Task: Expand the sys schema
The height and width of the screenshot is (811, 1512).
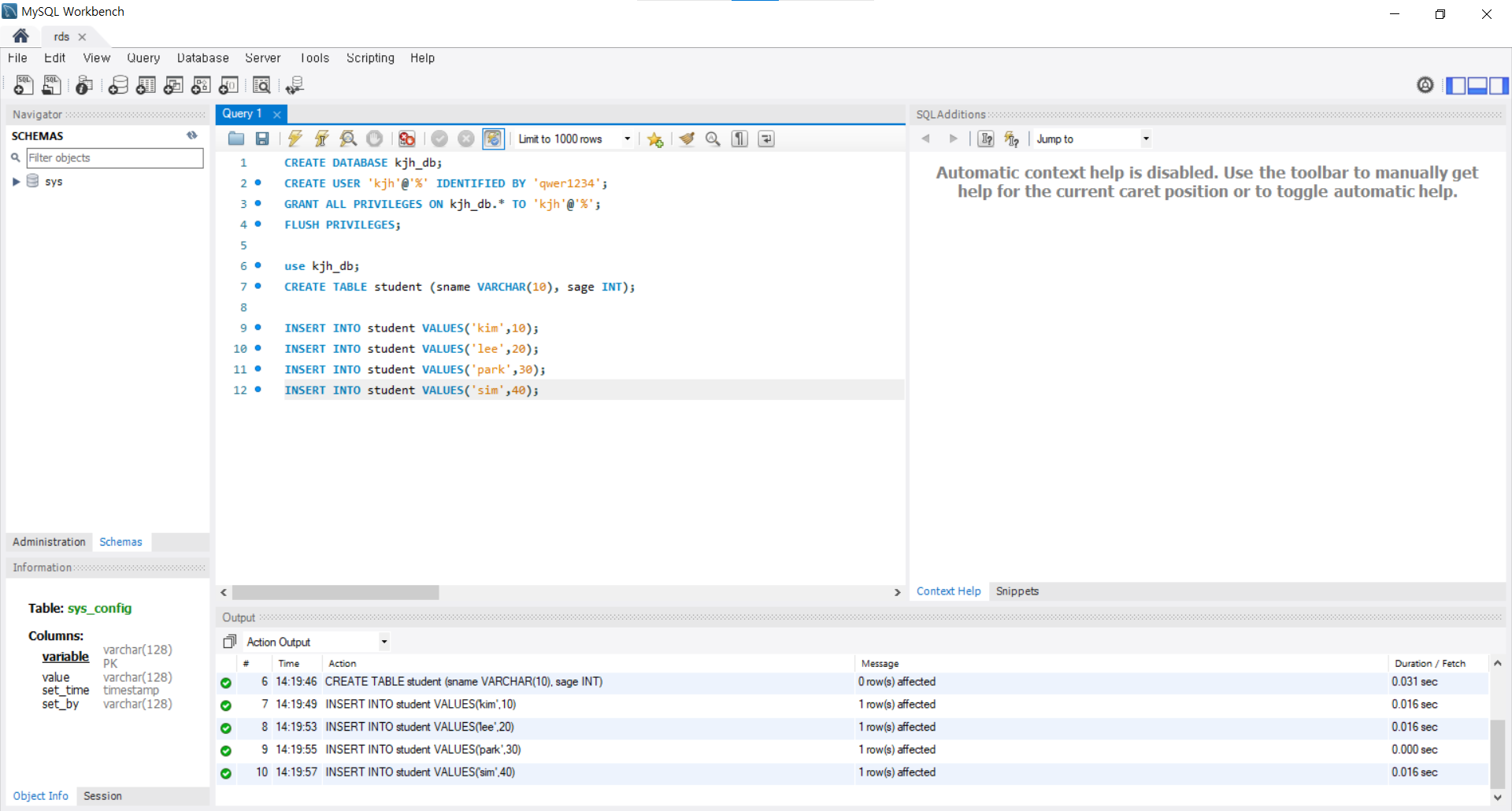Action: pos(16,181)
